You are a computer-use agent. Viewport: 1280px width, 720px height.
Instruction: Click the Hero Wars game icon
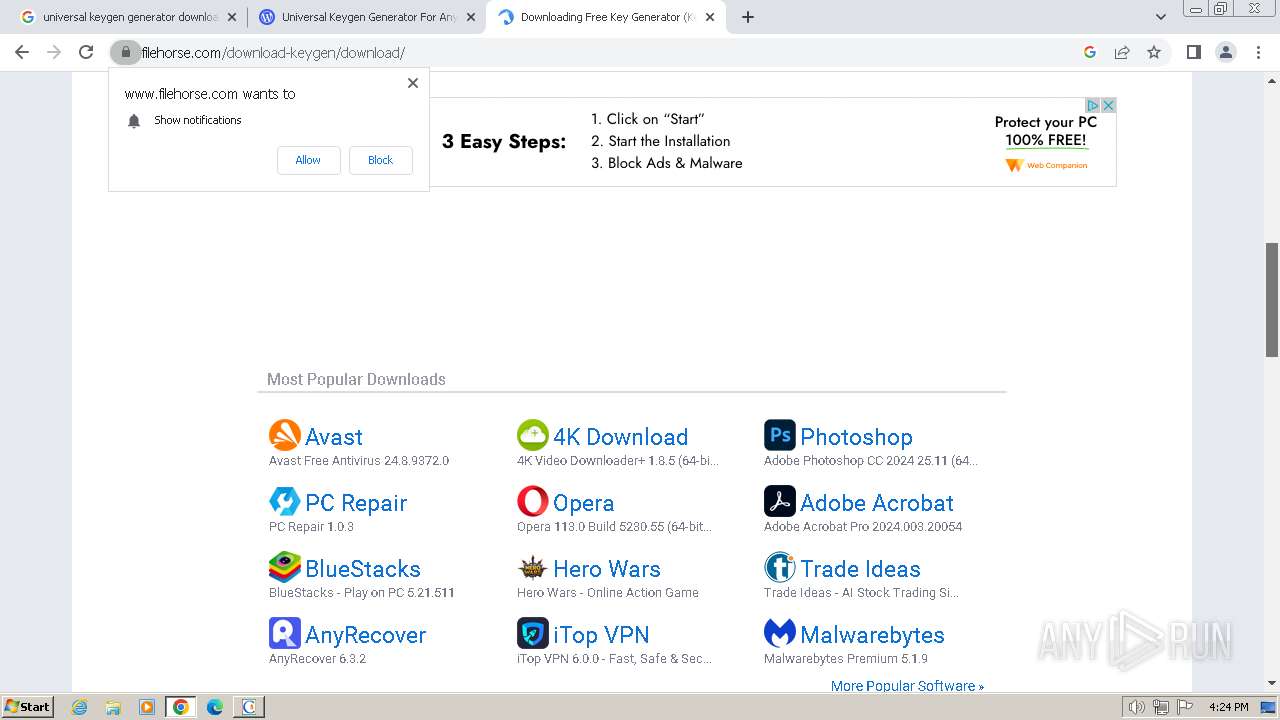point(533,567)
